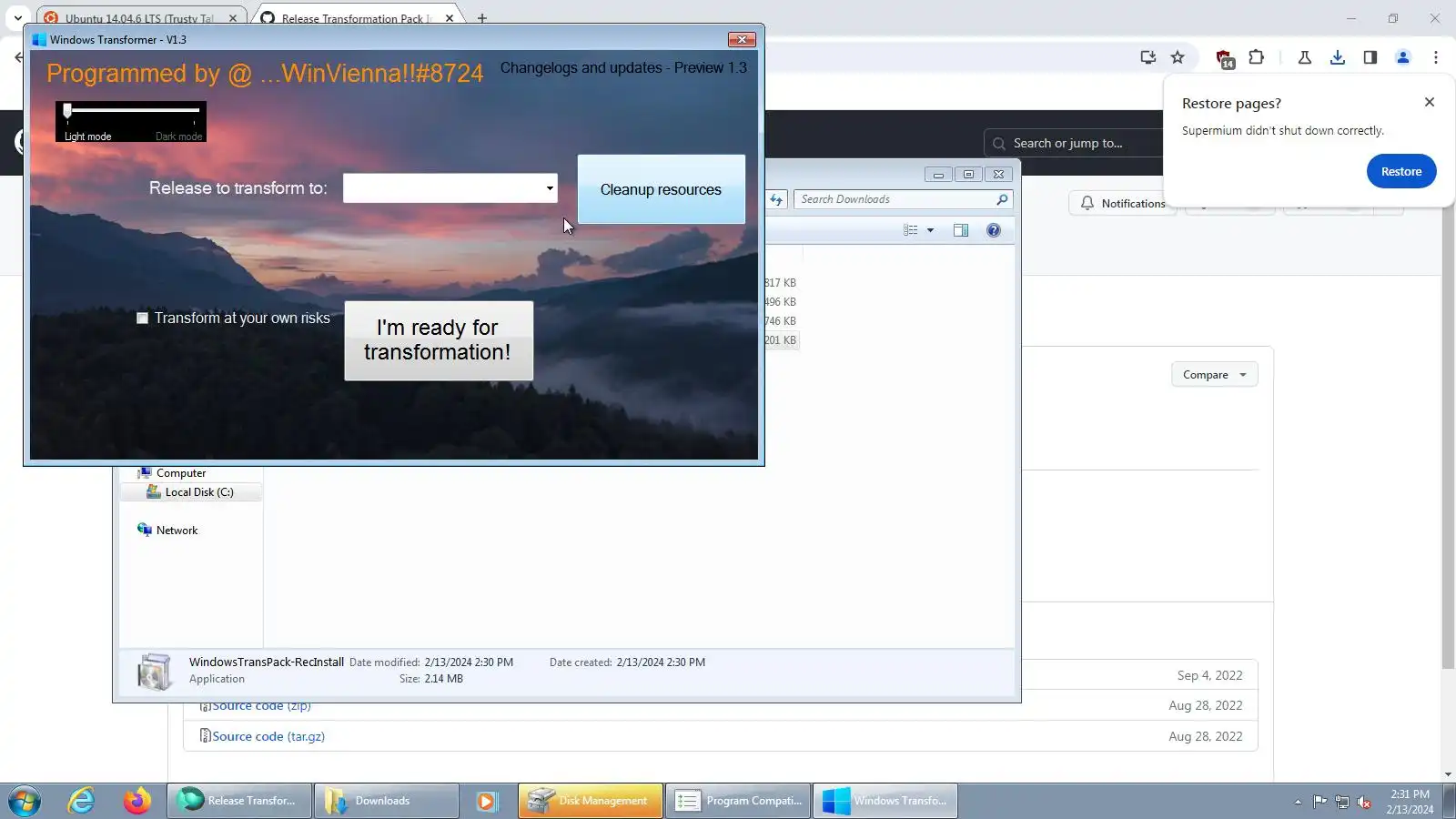The width and height of the screenshot is (1456, 819).
Task: Open the browser Extensions puzzle icon
Action: coord(1256,57)
